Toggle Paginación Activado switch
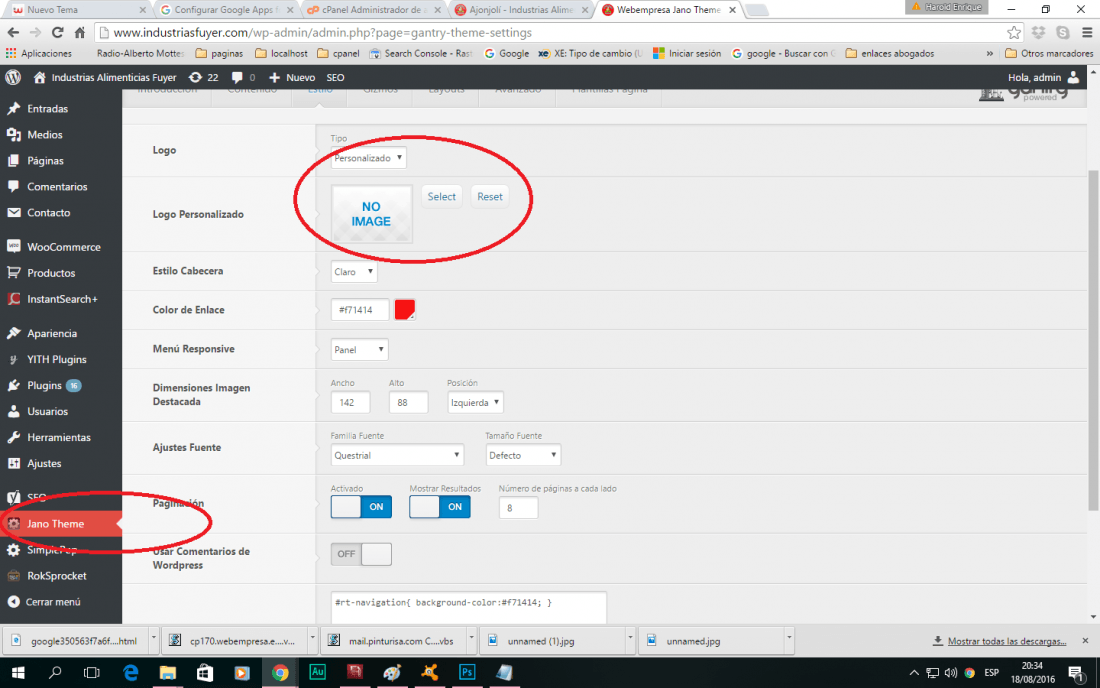Screen dimensions: 1100x688 361,506
